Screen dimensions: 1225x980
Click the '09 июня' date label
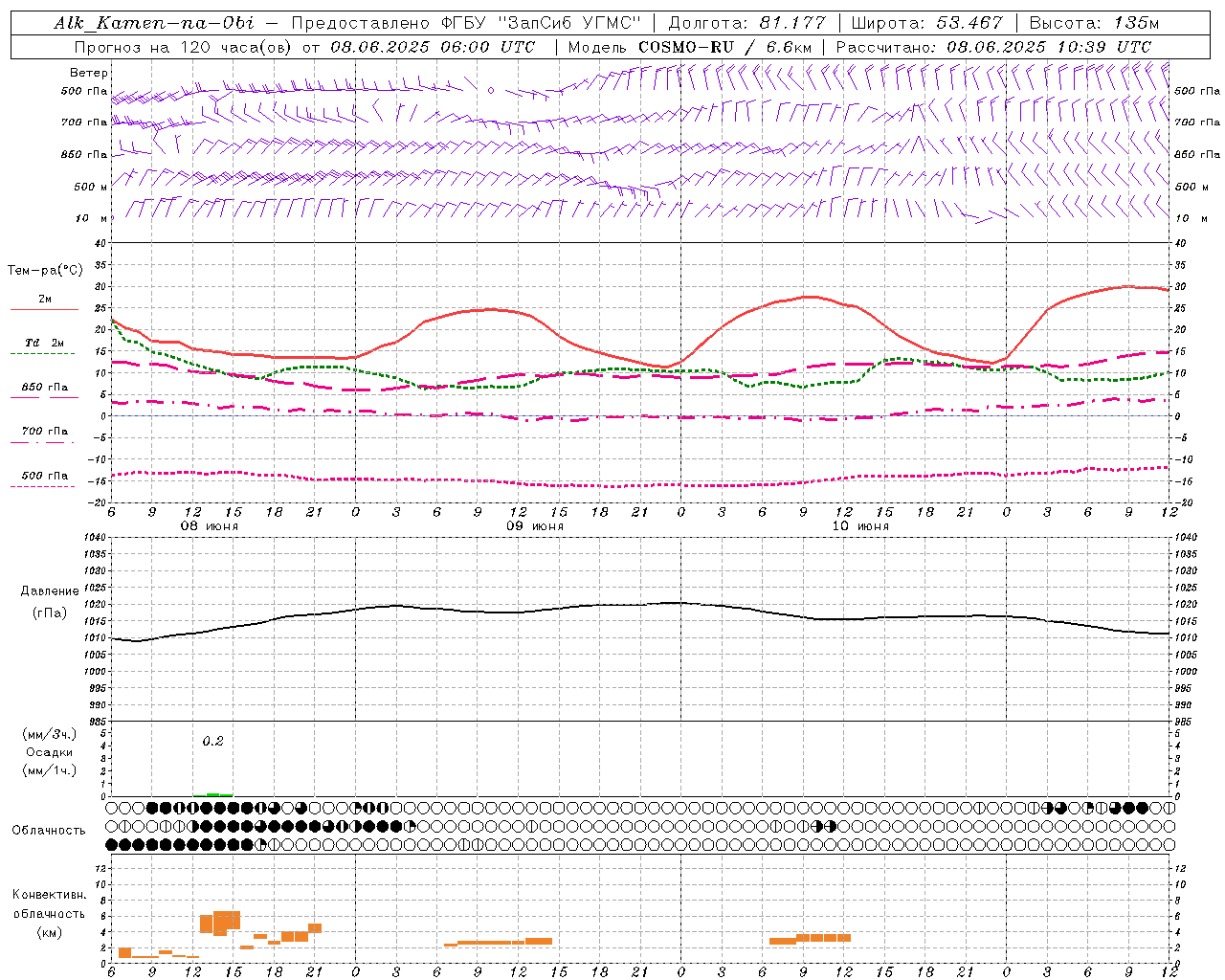pos(535,526)
